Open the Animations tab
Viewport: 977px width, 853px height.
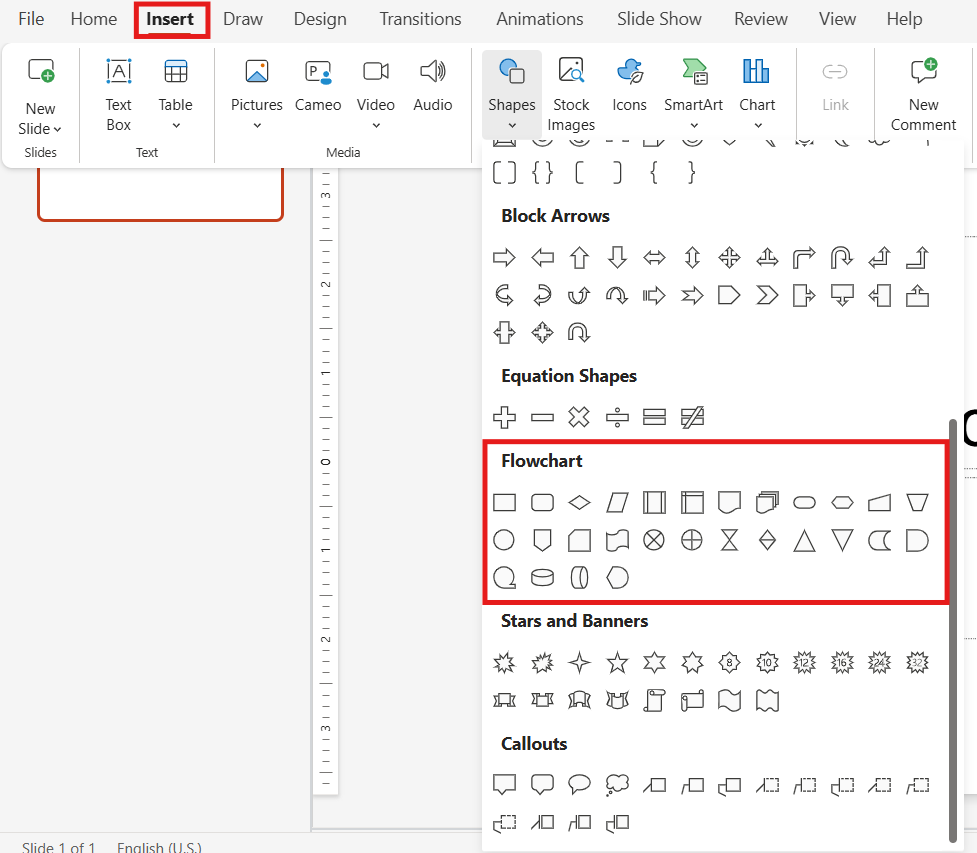pyautogui.click(x=540, y=19)
